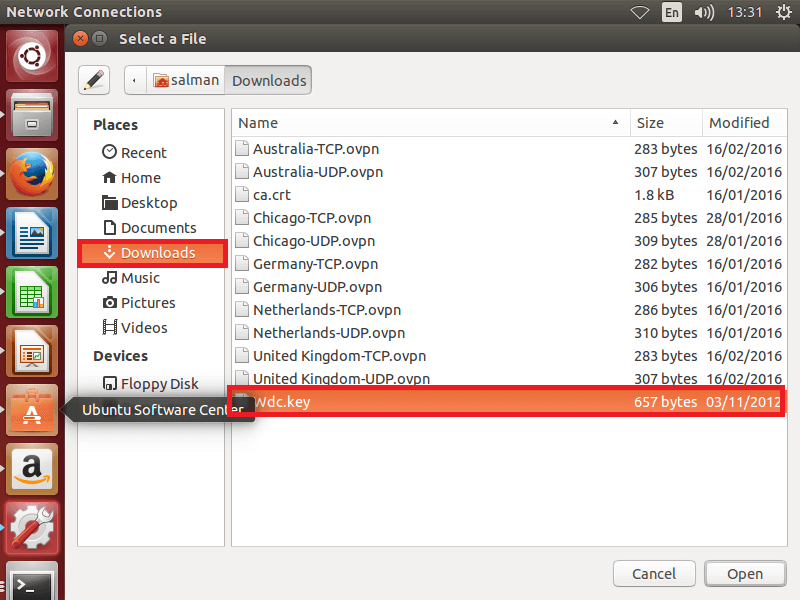Open the Files manager launcher icon
The width and height of the screenshot is (800, 600).
[x=32, y=115]
